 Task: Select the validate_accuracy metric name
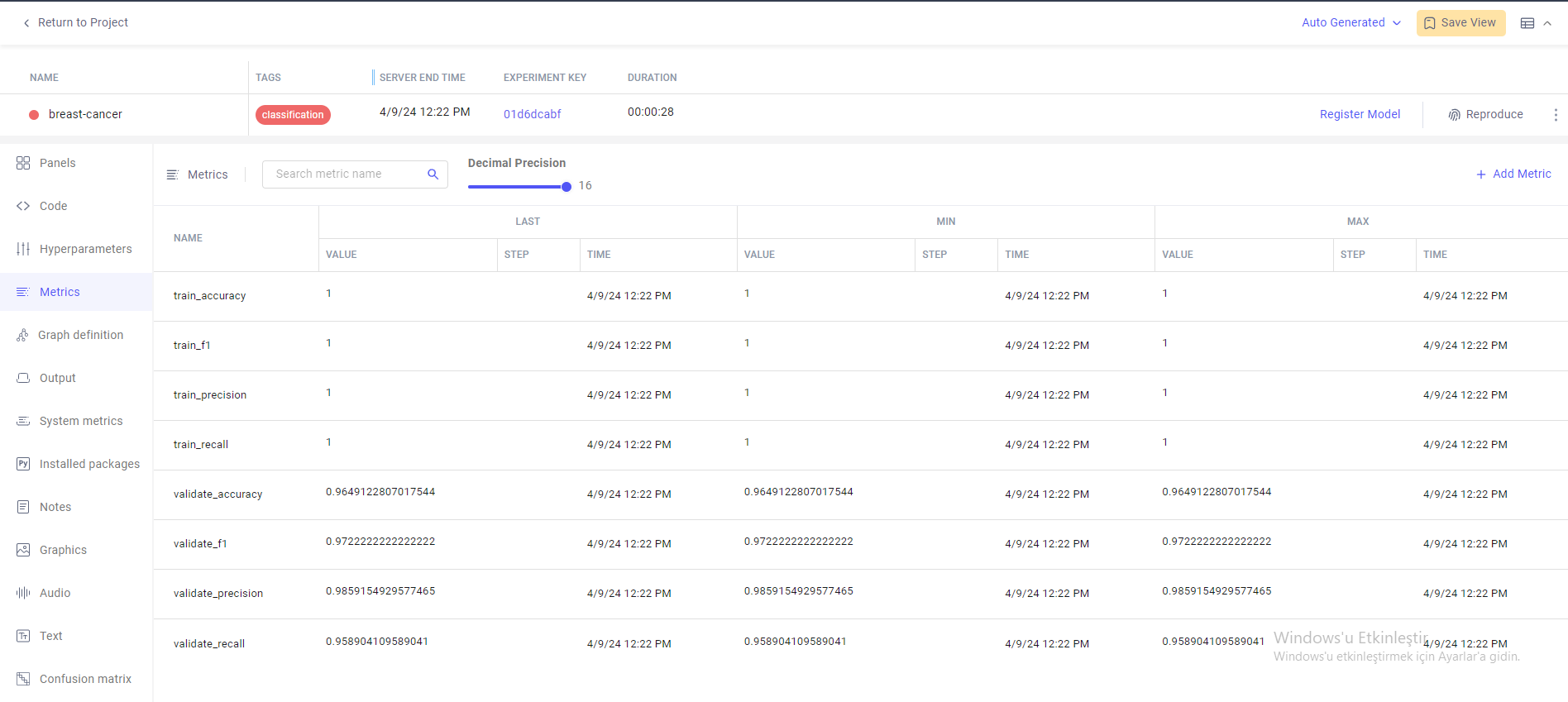[x=218, y=494]
